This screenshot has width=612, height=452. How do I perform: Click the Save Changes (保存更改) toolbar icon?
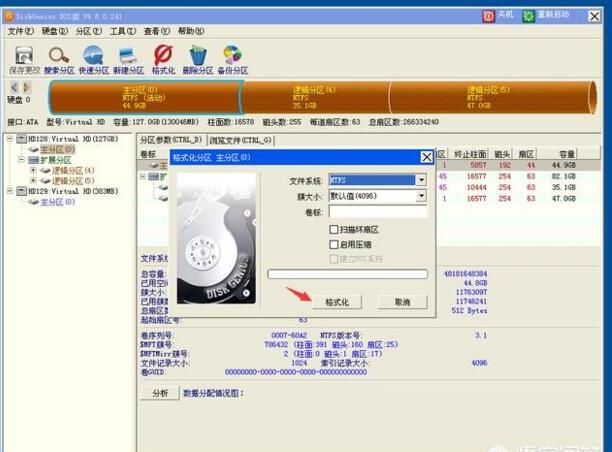point(24,58)
